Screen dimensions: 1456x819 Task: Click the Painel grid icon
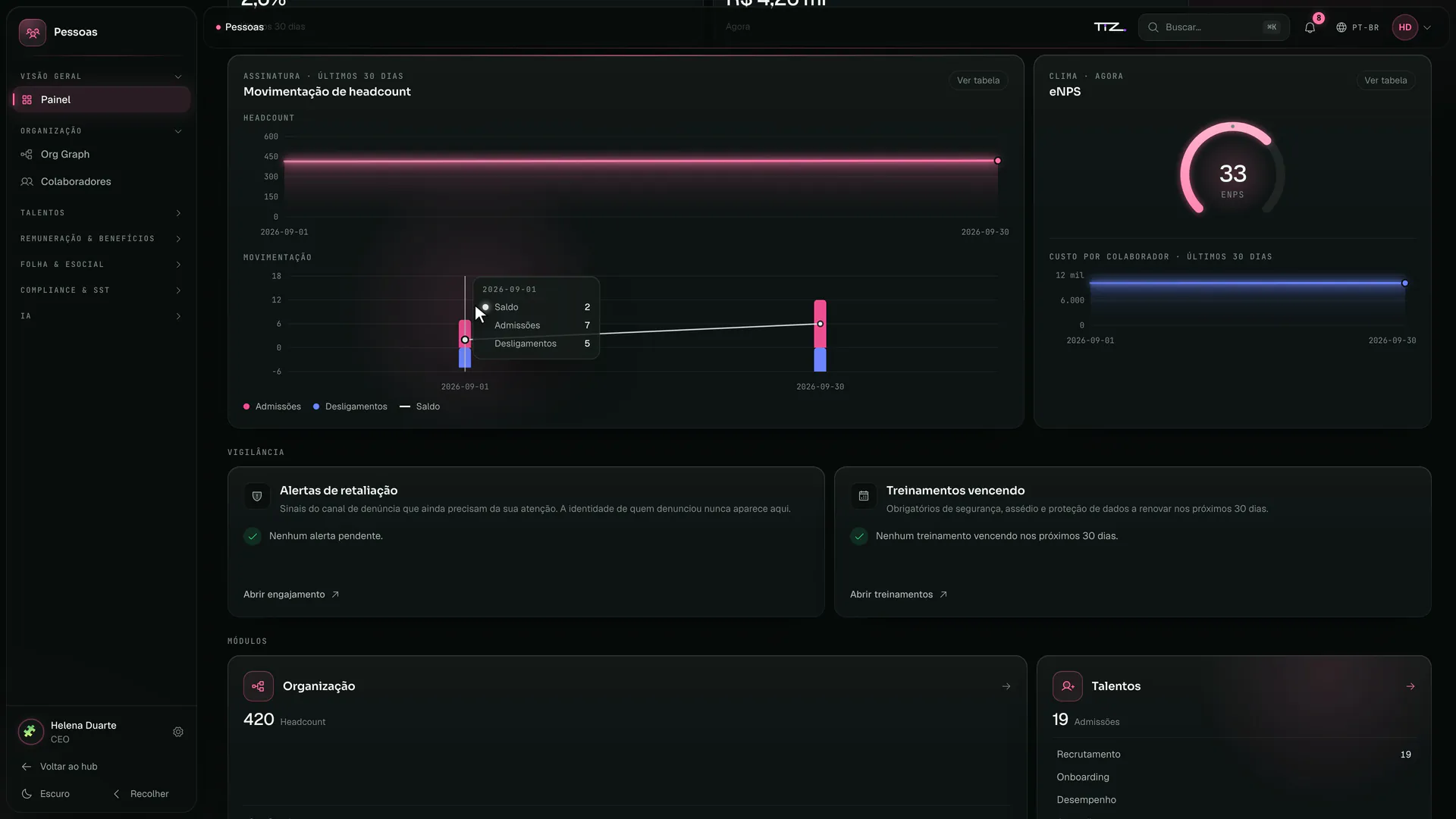pos(27,99)
